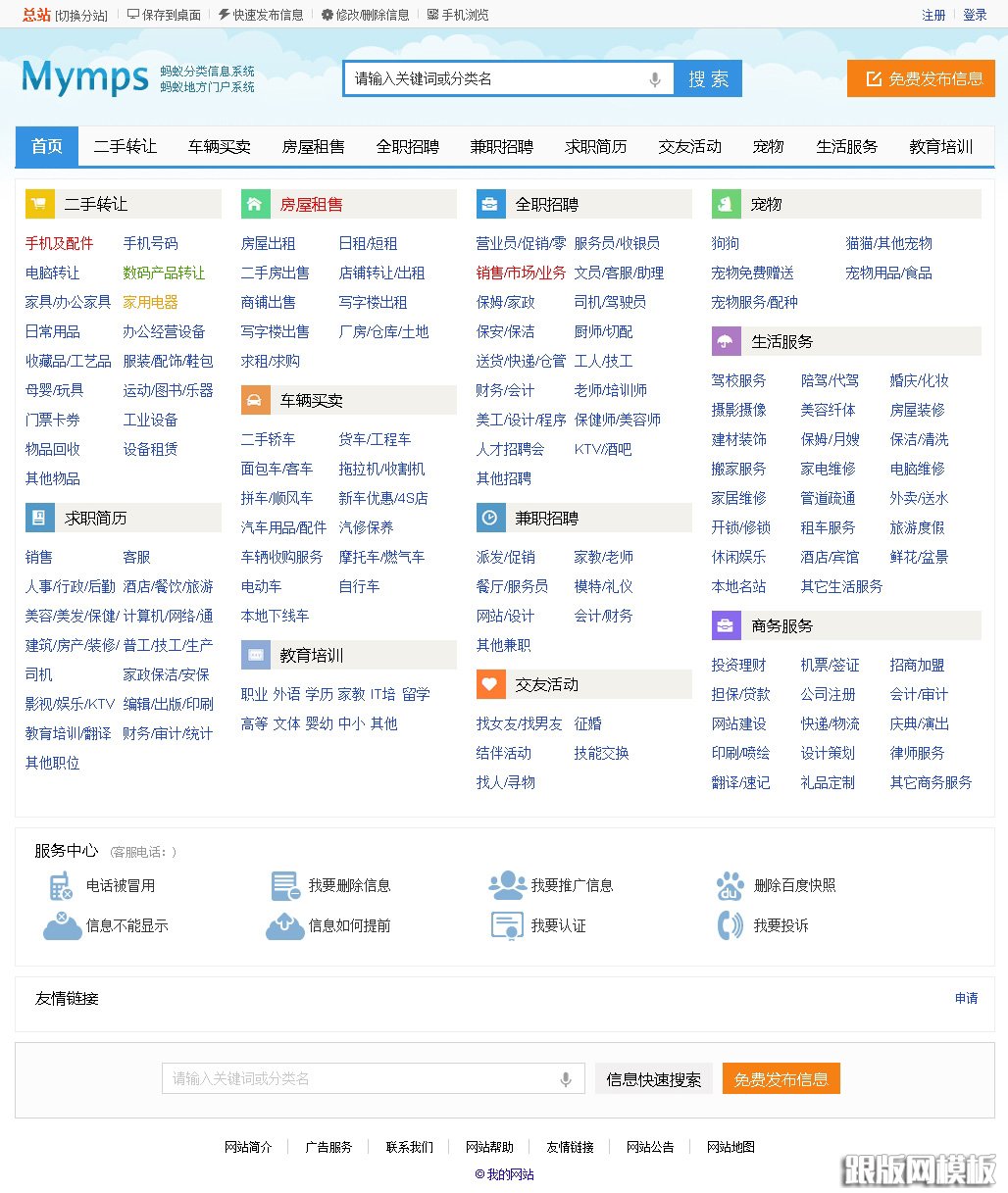Switch to the 宠物 navigation tab
The image size is (1008, 1193).
point(768,146)
